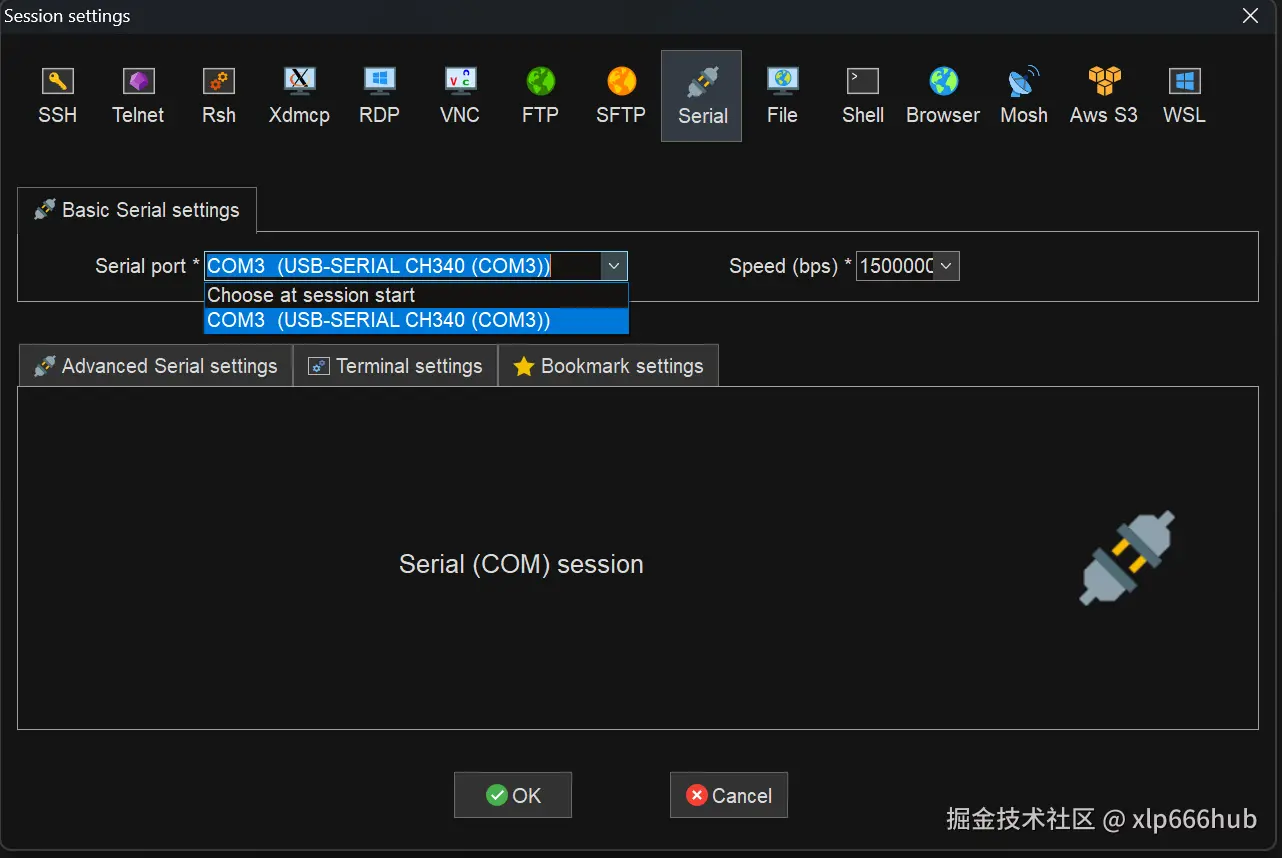The height and width of the screenshot is (858, 1282).
Task: Expand the Speed (bps) dropdown
Action: pyautogui.click(x=946, y=266)
